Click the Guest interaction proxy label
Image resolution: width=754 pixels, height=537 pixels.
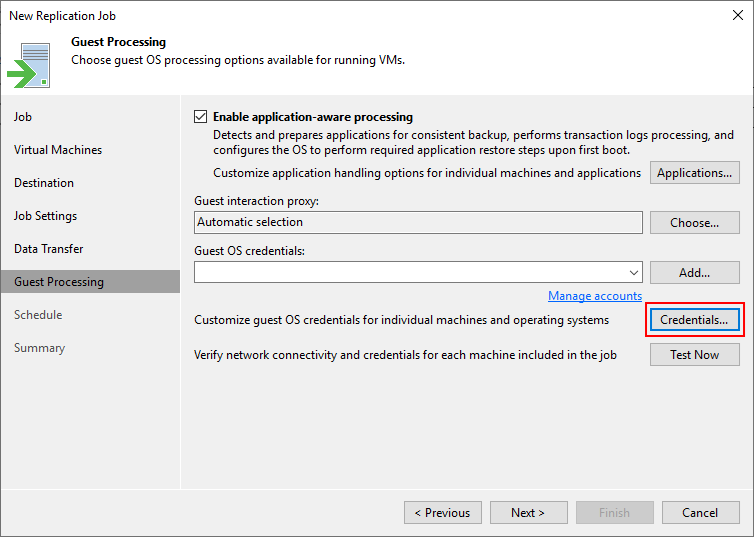pos(256,201)
